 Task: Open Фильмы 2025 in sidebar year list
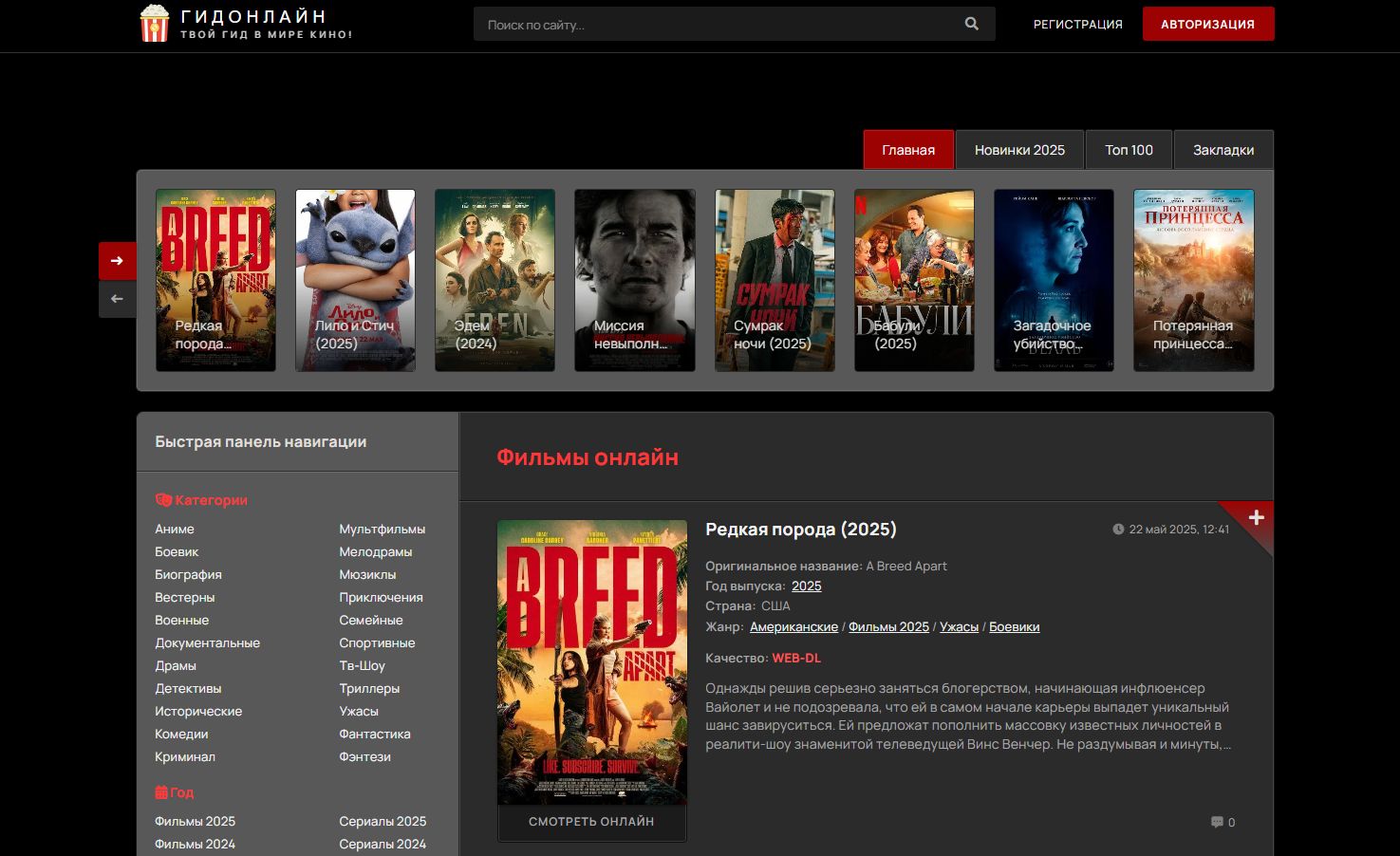pos(195,822)
